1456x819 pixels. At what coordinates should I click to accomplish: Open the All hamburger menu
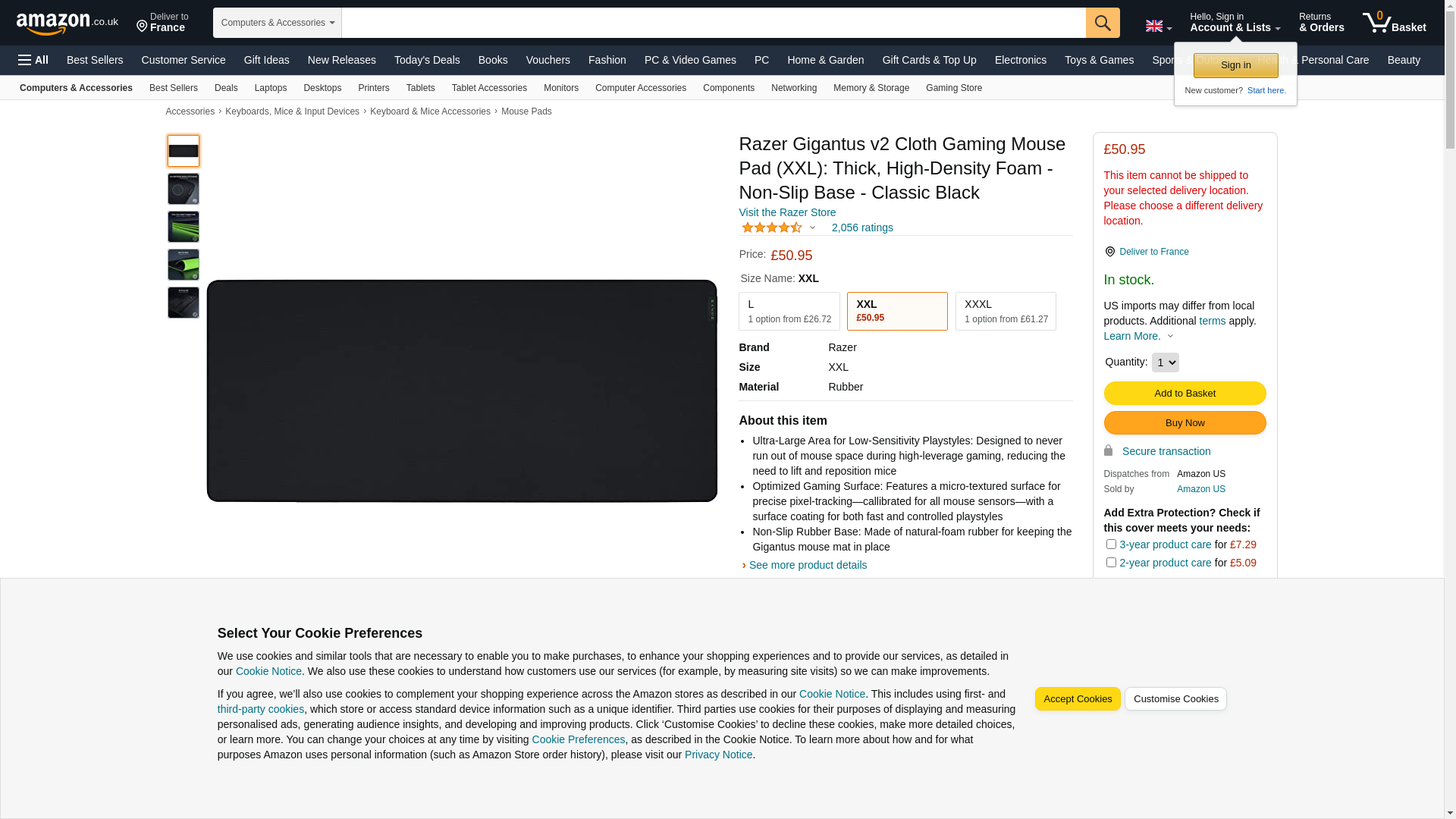33,60
